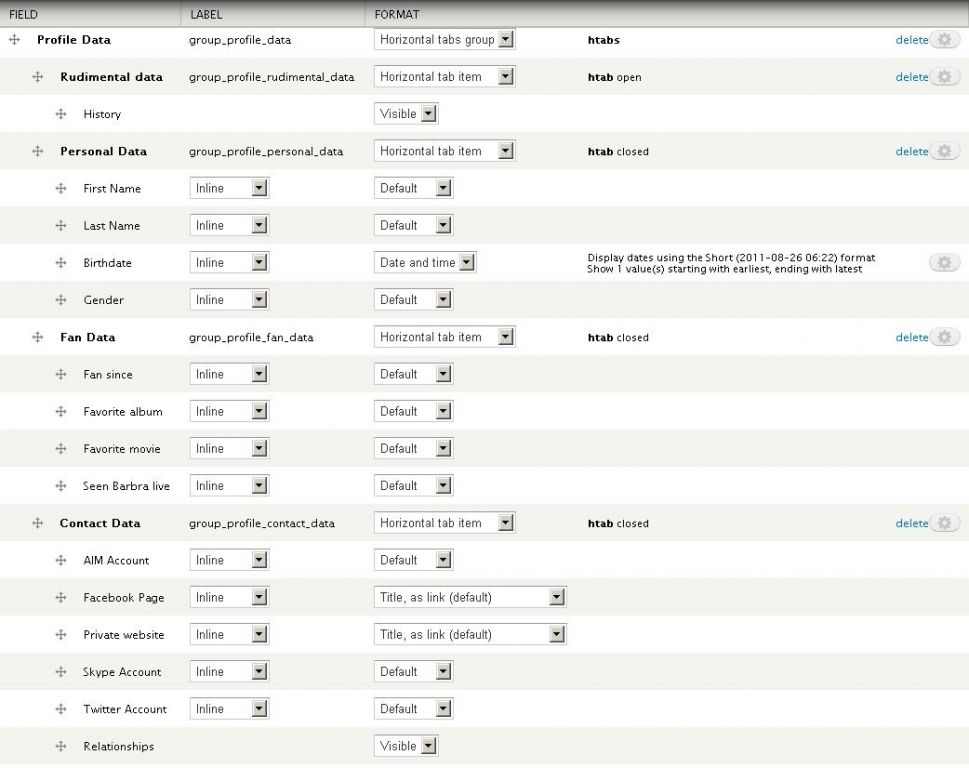This screenshot has height=768, width=969.
Task: Delete the Profile Data group
Action: [911, 40]
